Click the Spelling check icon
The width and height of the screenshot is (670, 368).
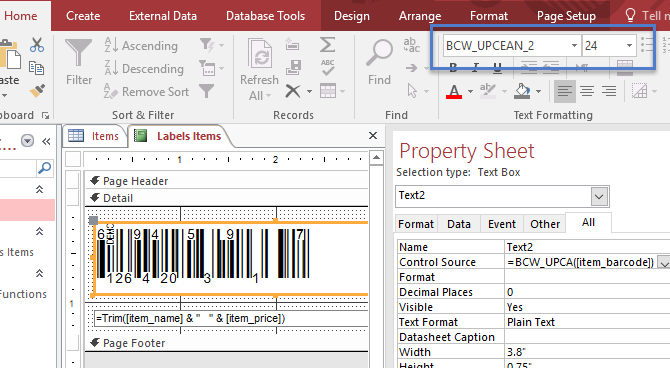click(328, 68)
